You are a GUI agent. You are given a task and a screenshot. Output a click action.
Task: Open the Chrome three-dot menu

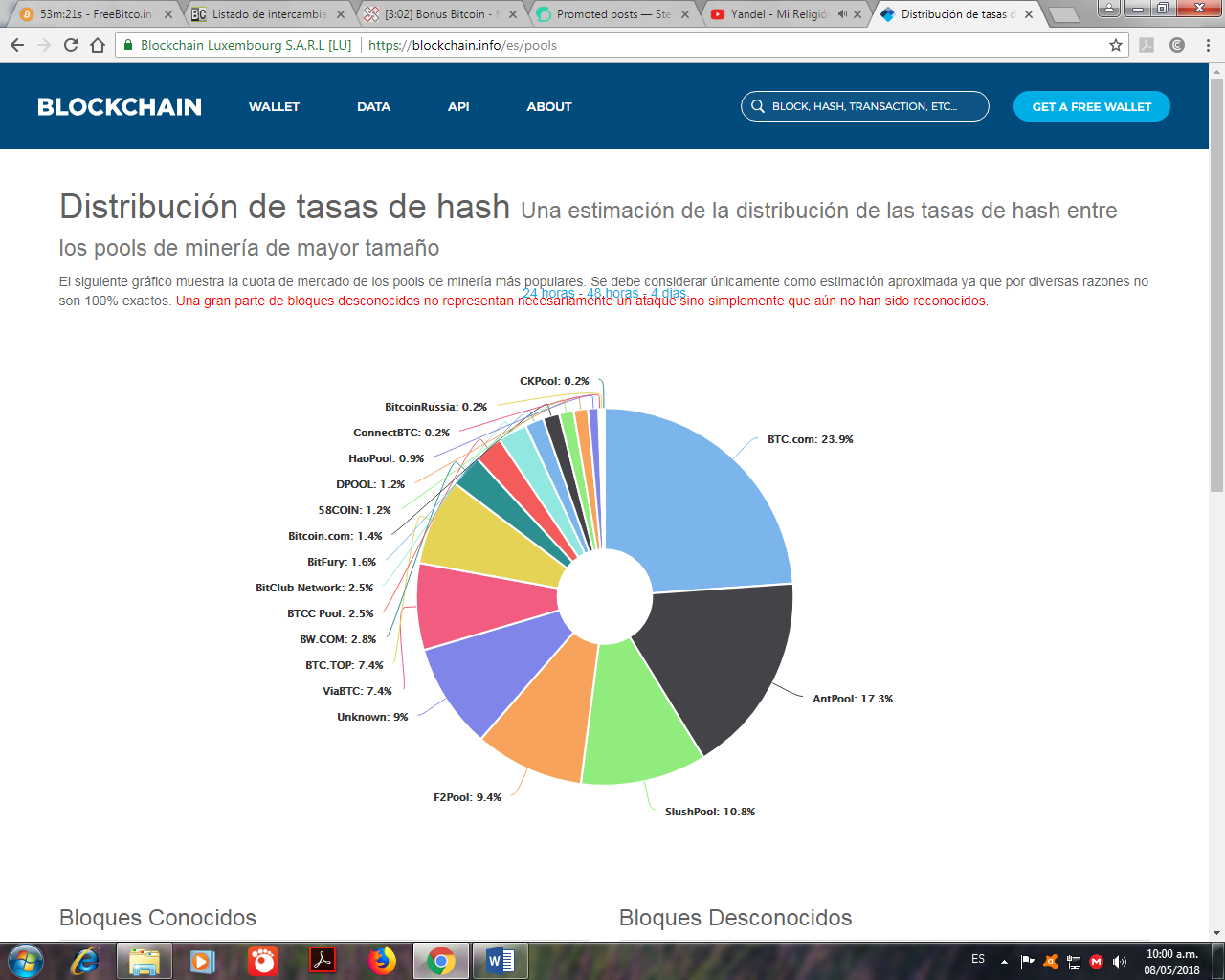point(1208,45)
